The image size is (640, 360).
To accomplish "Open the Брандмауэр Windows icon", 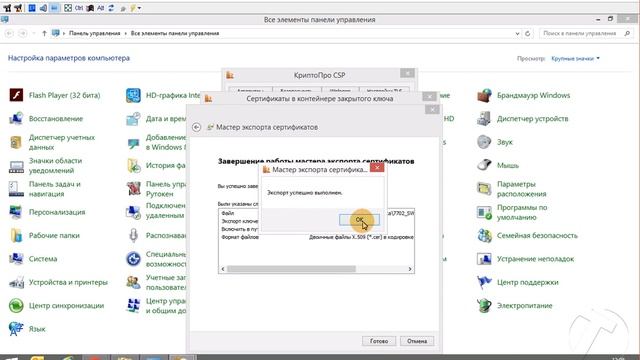I will pyautogui.click(x=484, y=95).
